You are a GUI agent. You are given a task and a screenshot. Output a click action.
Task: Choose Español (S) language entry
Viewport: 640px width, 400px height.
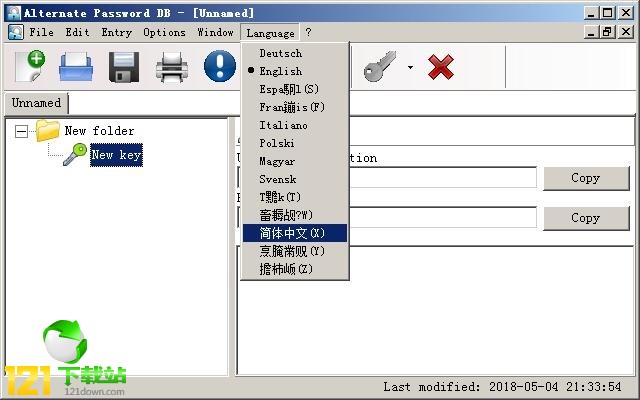click(x=295, y=89)
